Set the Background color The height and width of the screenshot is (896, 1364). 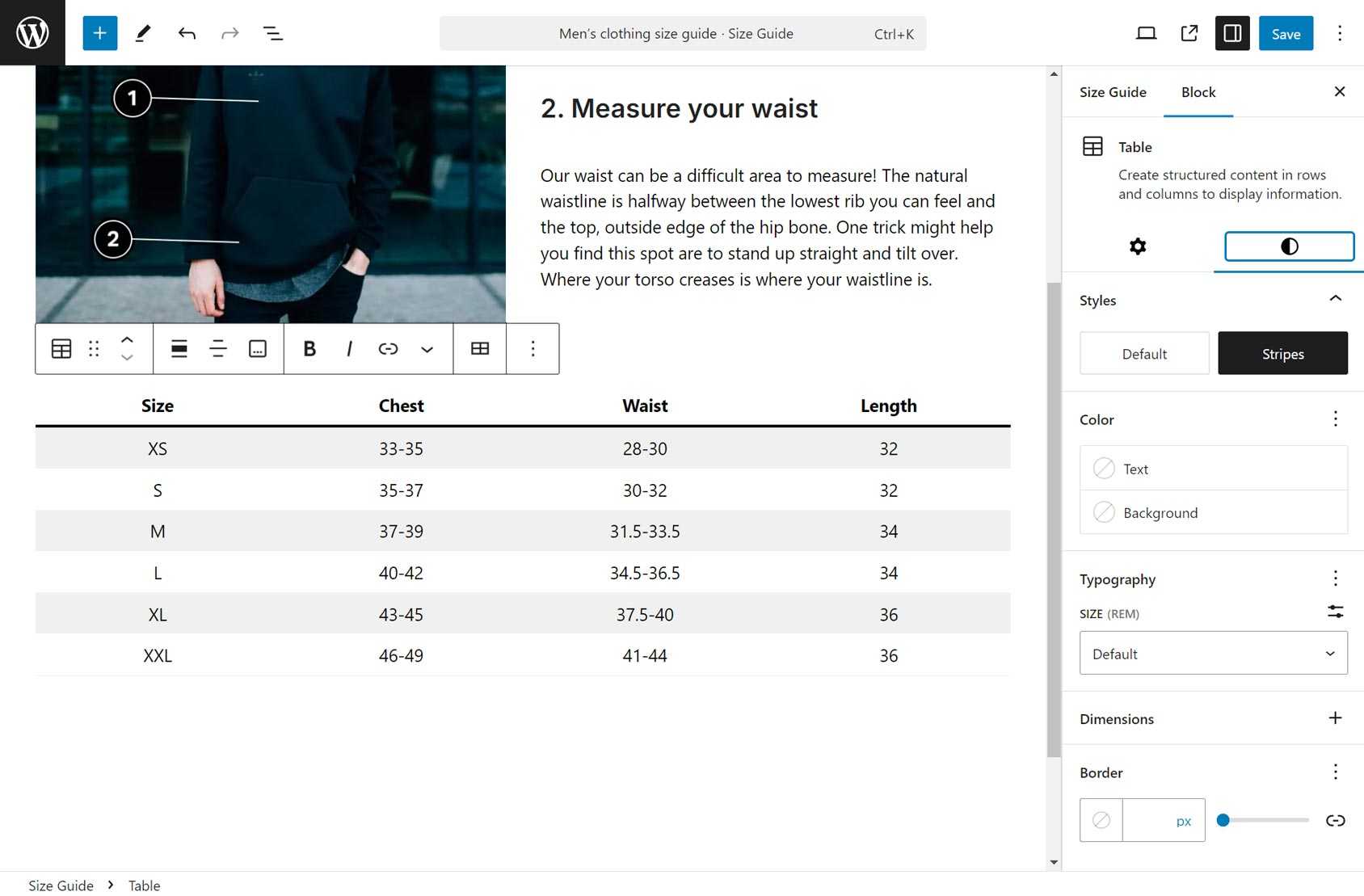click(1214, 512)
